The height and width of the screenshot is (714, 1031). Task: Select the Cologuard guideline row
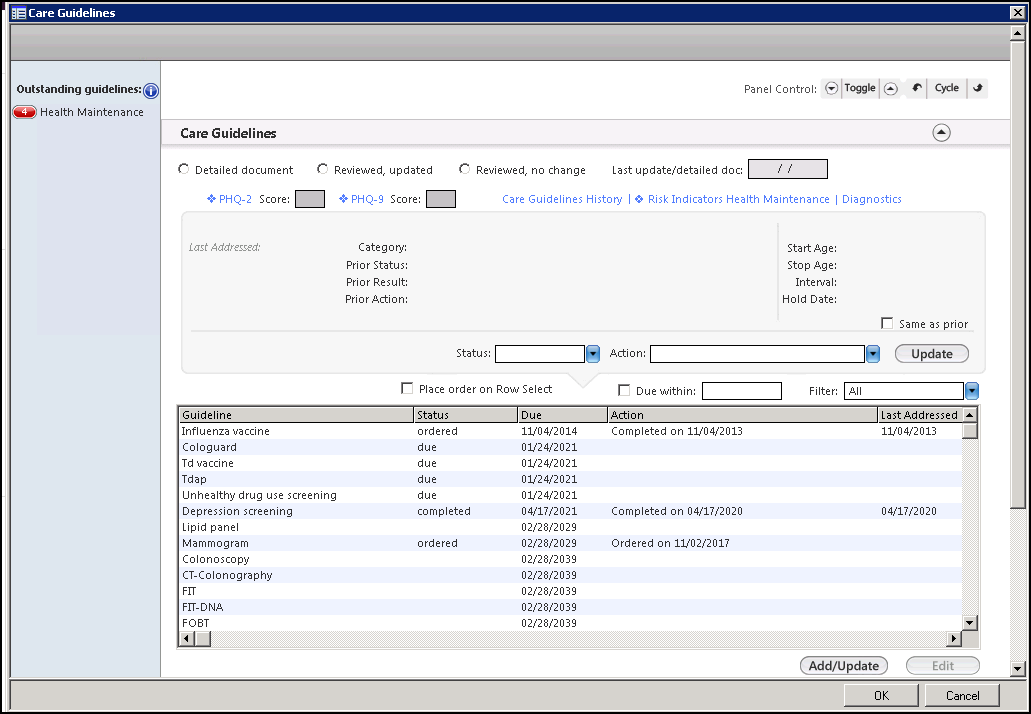pyautogui.click(x=571, y=447)
